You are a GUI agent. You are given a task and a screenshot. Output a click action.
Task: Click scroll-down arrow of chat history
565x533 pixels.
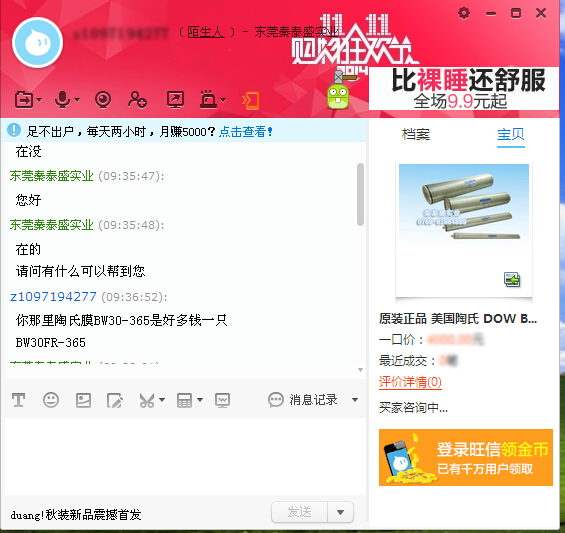pos(360,370)
